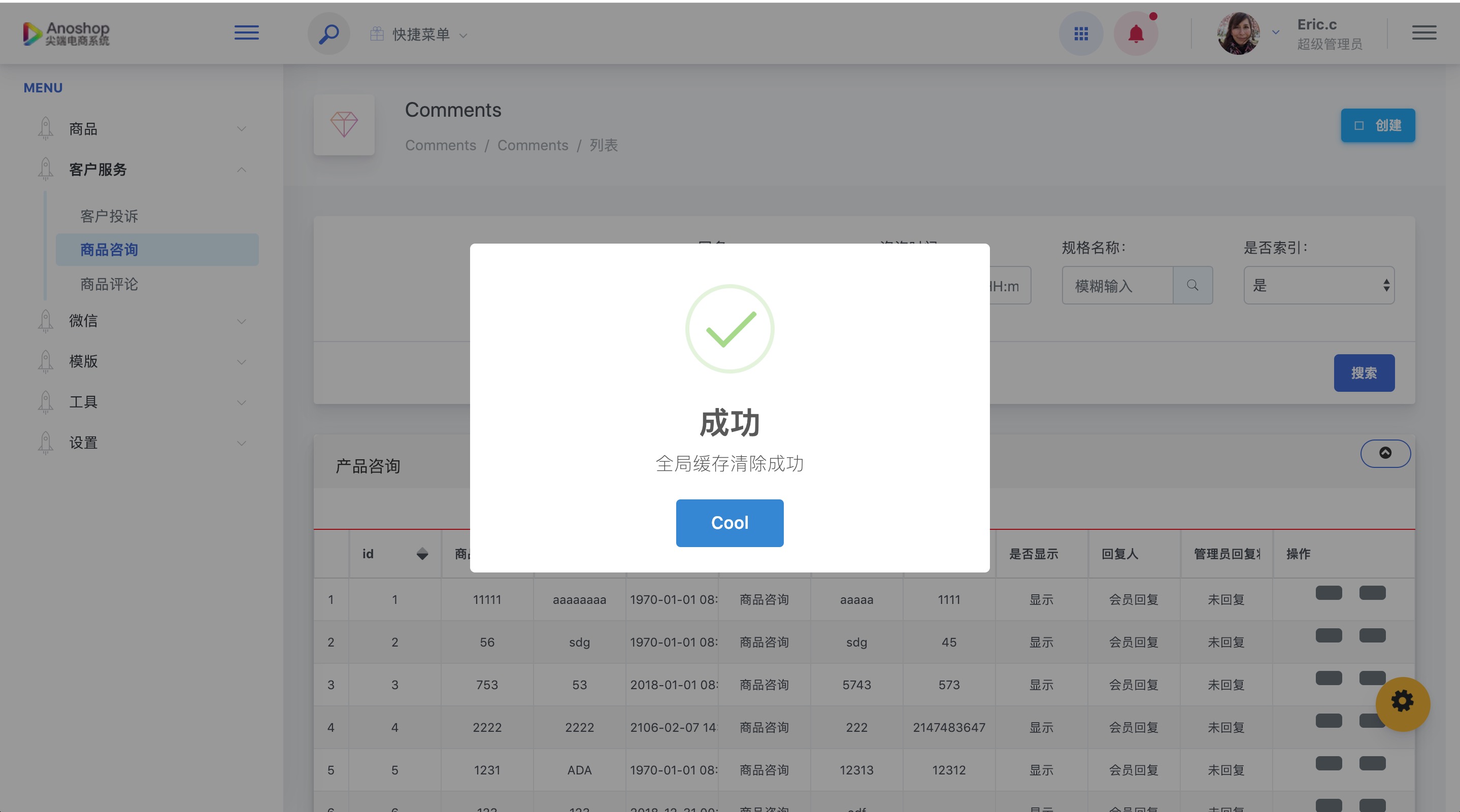Open the notifications bell
Viewport: 1460px width, 812px height.
tap(1135, 34)
